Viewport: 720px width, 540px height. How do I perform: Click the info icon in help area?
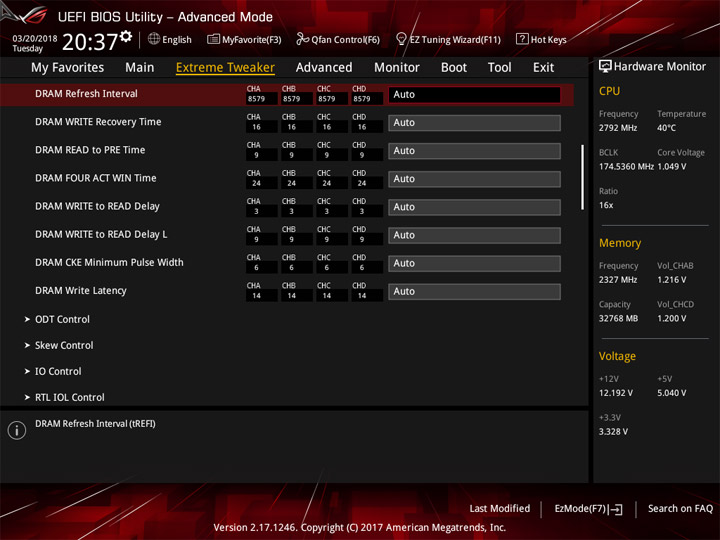pyautogui.click(x=17, y=430)
